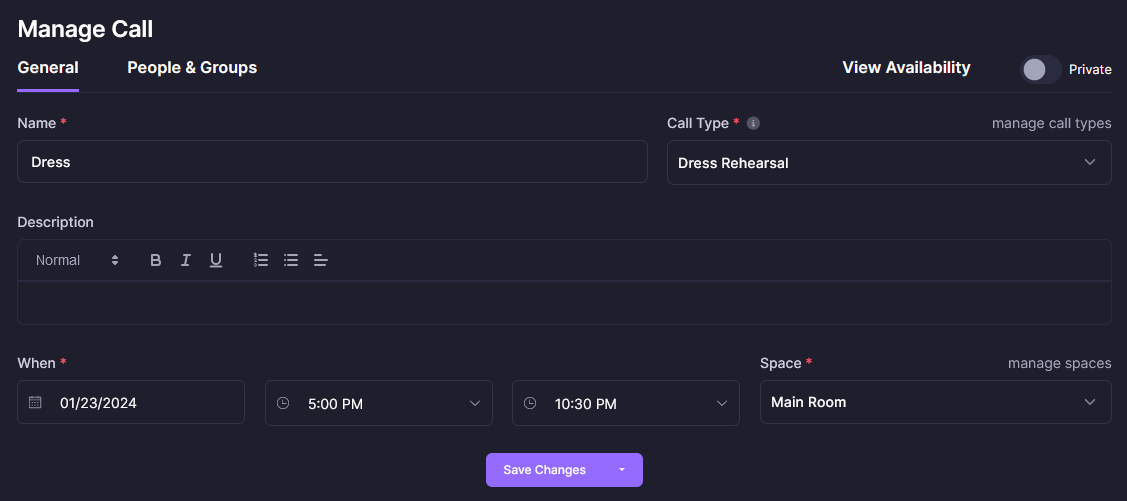Click the Save Changes button
The width and height of the screenshot is (1127, 501).
tap(544, 470)
